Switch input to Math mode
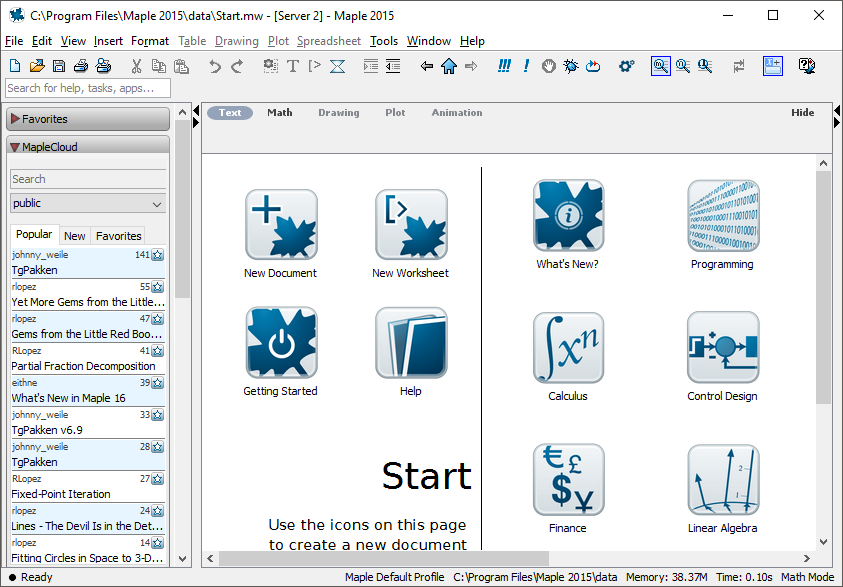This screenshot has width=843, height=587. 280,113
